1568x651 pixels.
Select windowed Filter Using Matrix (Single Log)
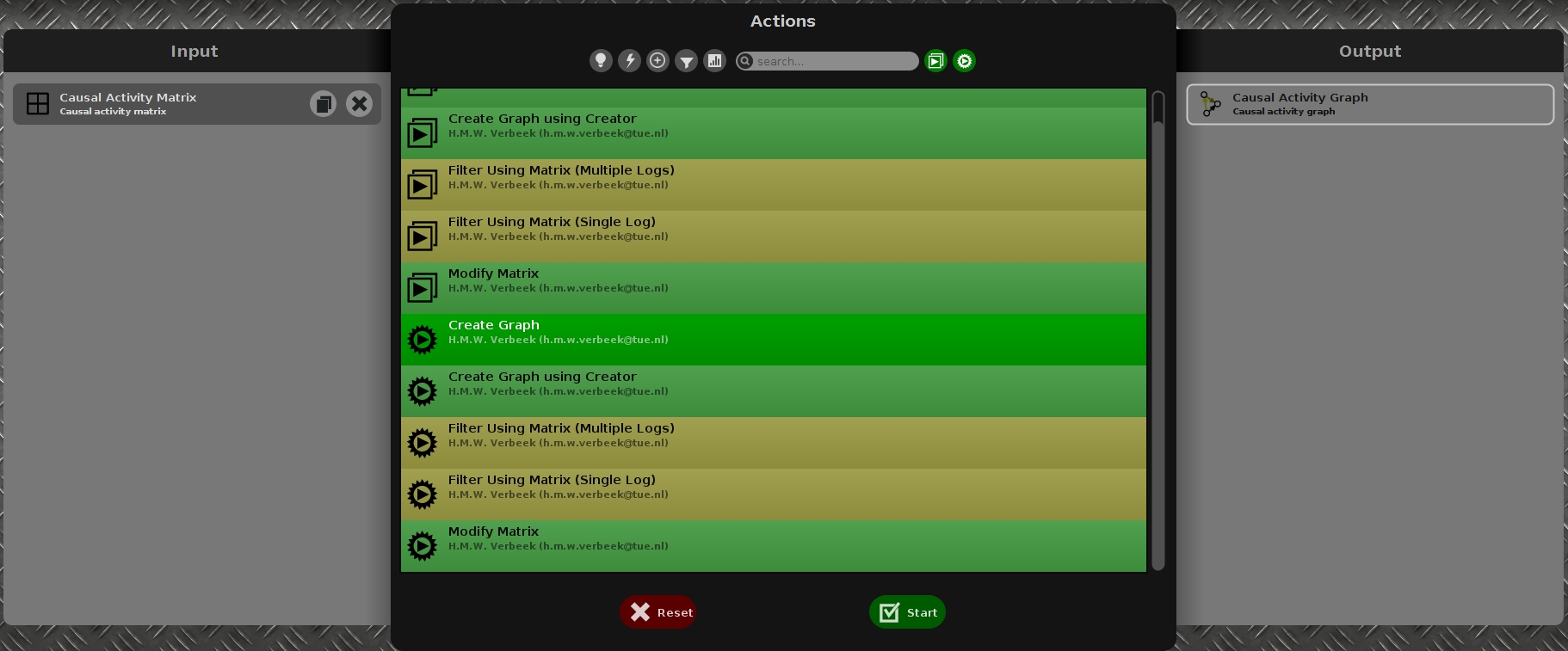pyautogui.click(x=773, y=236)
